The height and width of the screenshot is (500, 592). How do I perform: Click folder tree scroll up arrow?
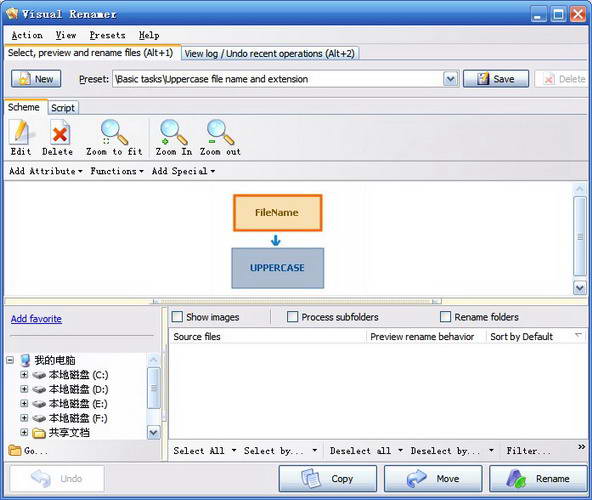click(153, 360)
